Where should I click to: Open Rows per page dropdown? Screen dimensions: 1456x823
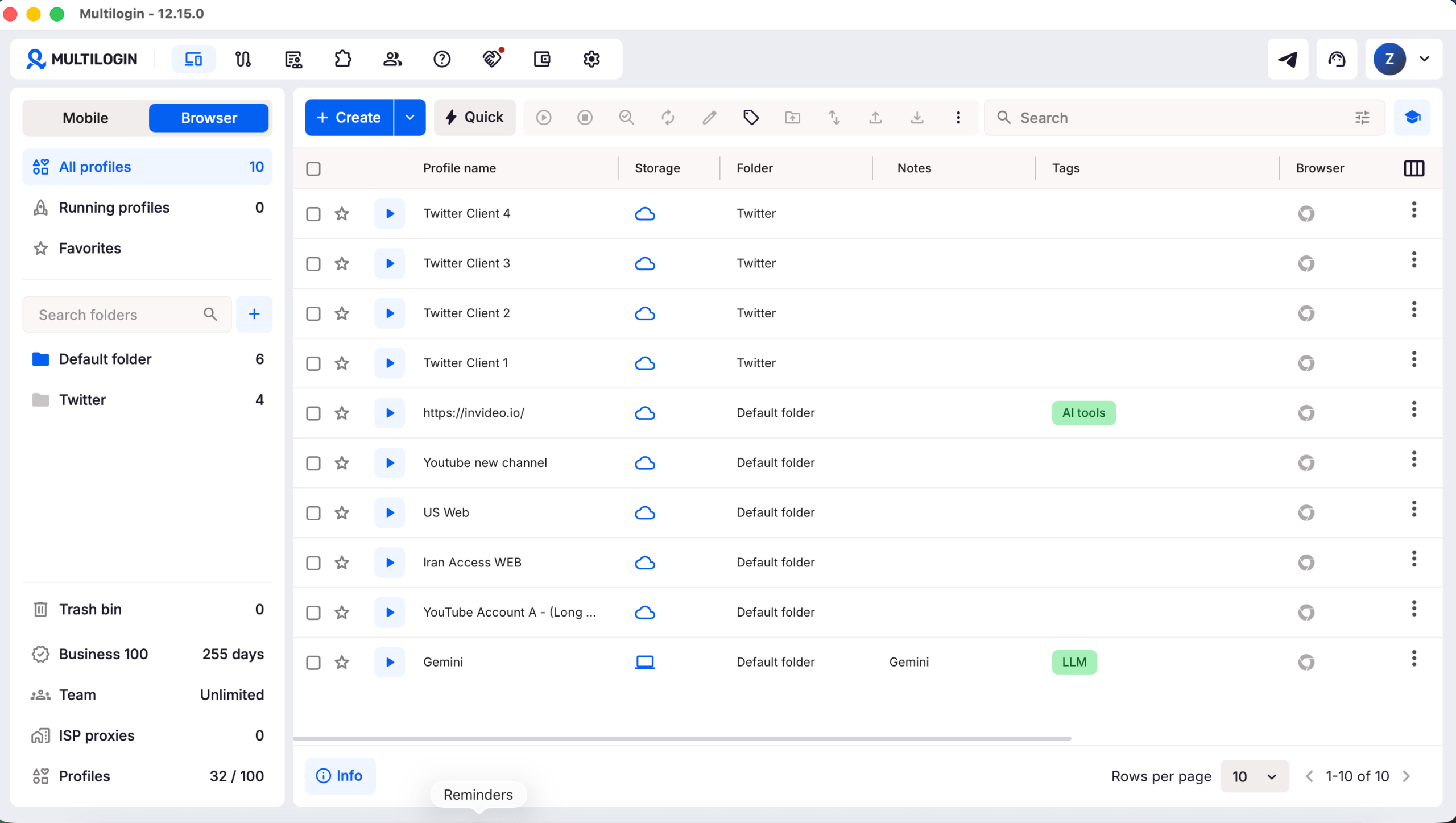tap(1255, 776)
